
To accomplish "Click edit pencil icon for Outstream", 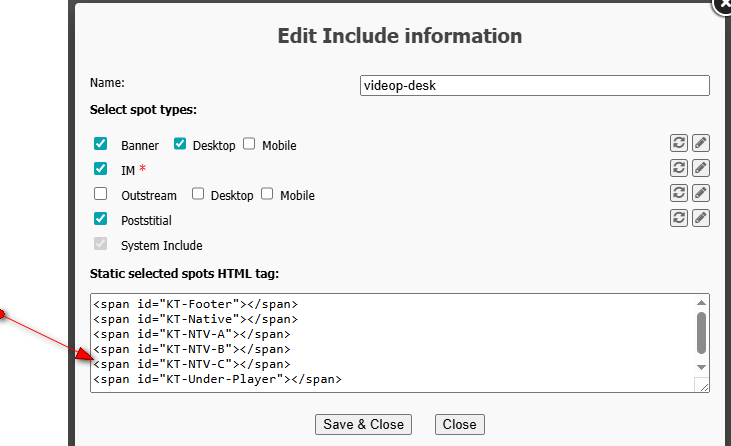I will (x=701, y=193).
